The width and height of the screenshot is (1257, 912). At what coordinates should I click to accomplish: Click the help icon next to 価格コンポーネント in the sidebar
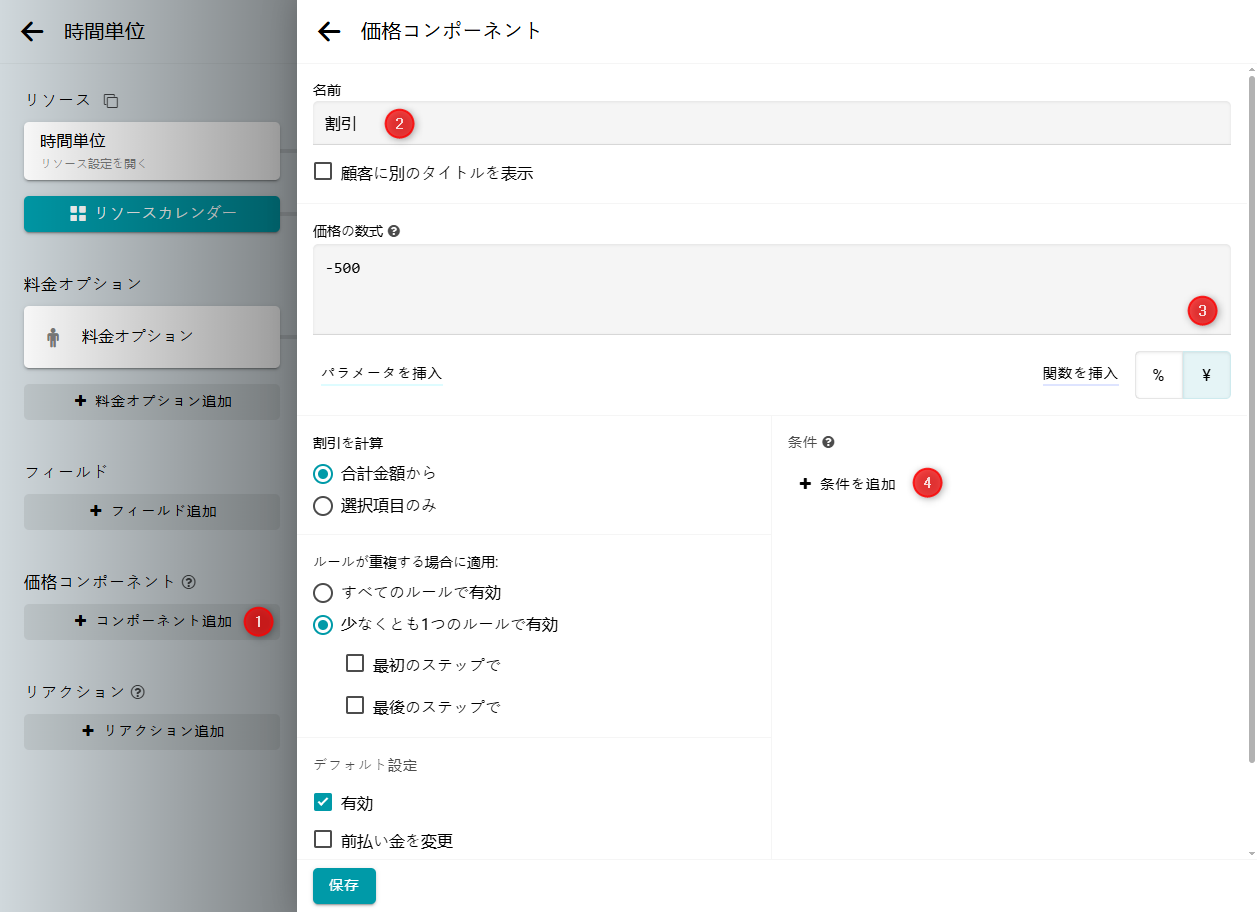click(x=189, y=581)
